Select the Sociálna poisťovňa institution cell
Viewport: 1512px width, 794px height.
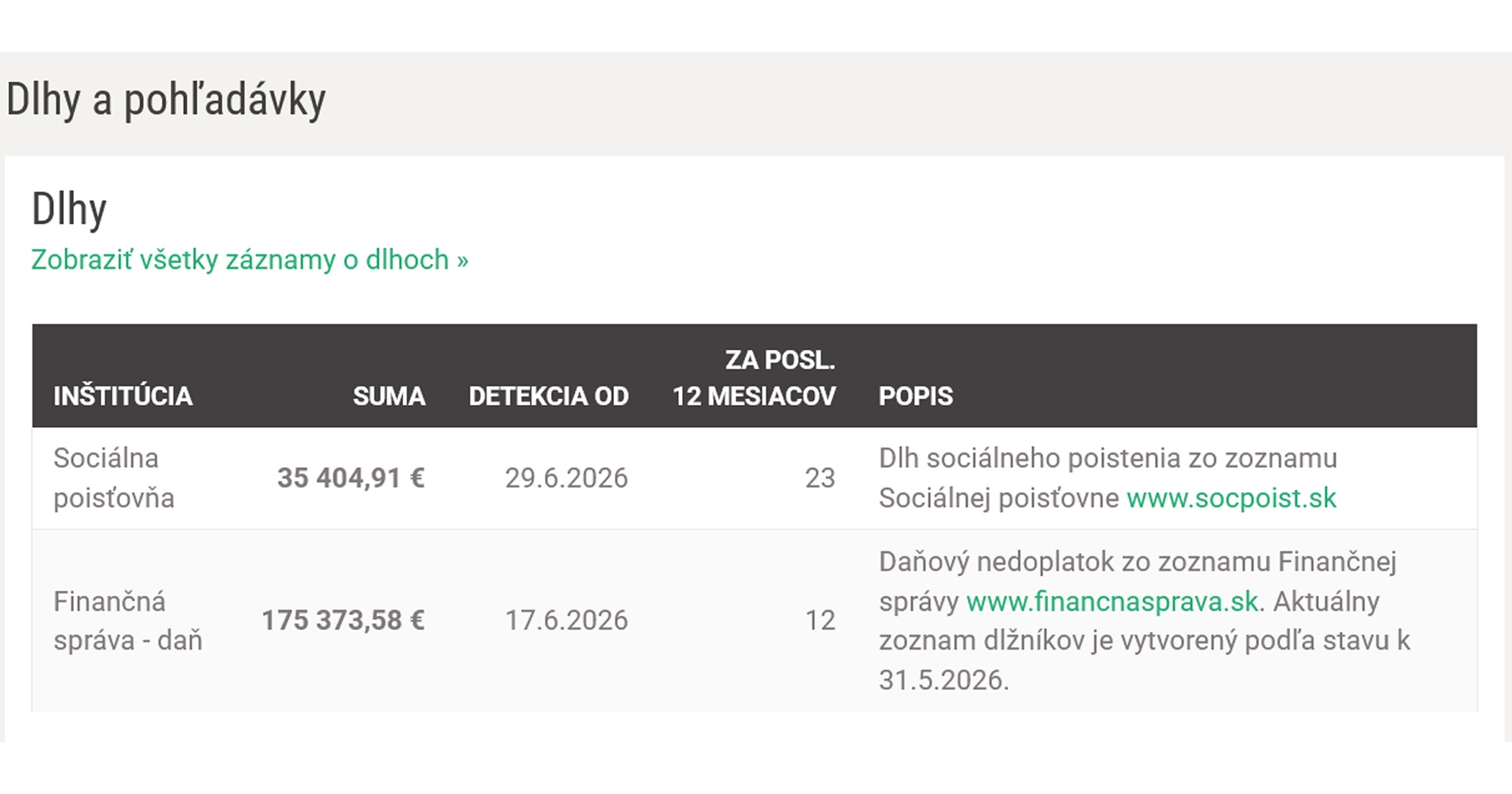point(114,477)
